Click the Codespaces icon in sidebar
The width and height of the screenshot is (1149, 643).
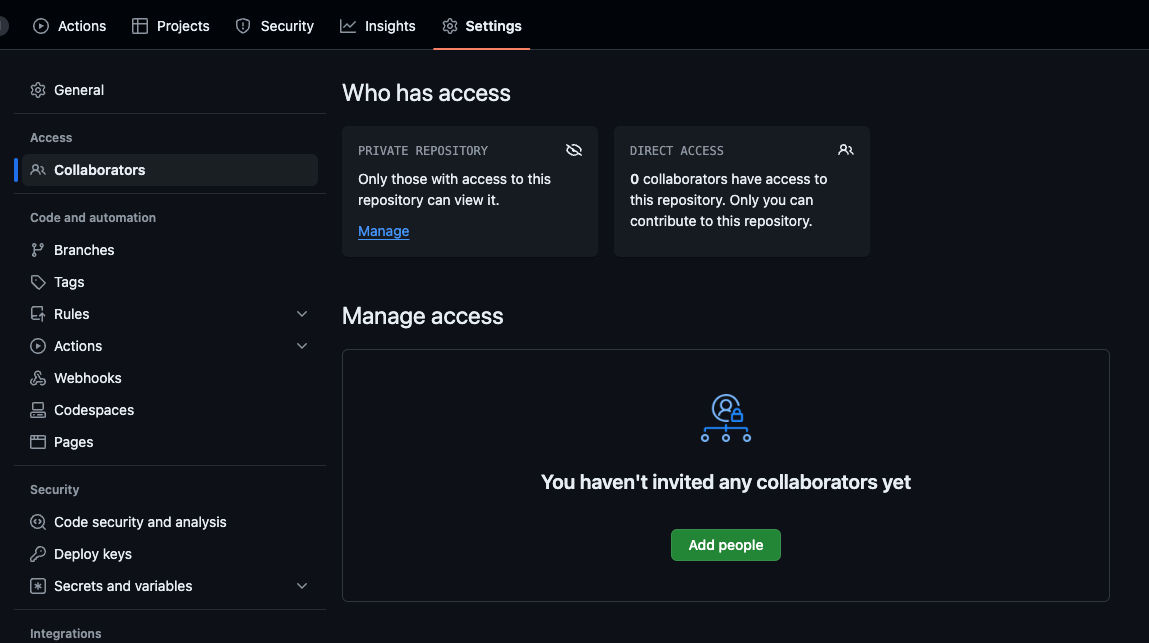(37, 409)
